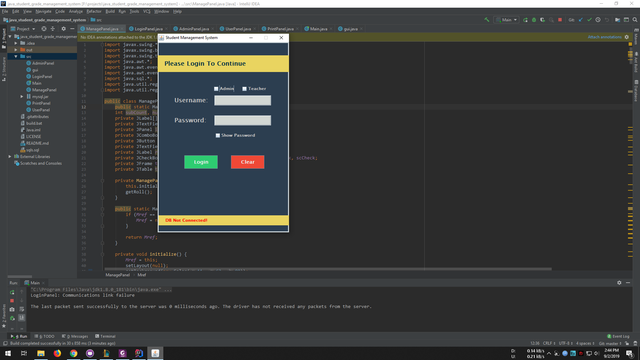Image resolution: width=640 pixels, height=360 pixels.
Task: Open Git history clock icon
Action: 598,20
